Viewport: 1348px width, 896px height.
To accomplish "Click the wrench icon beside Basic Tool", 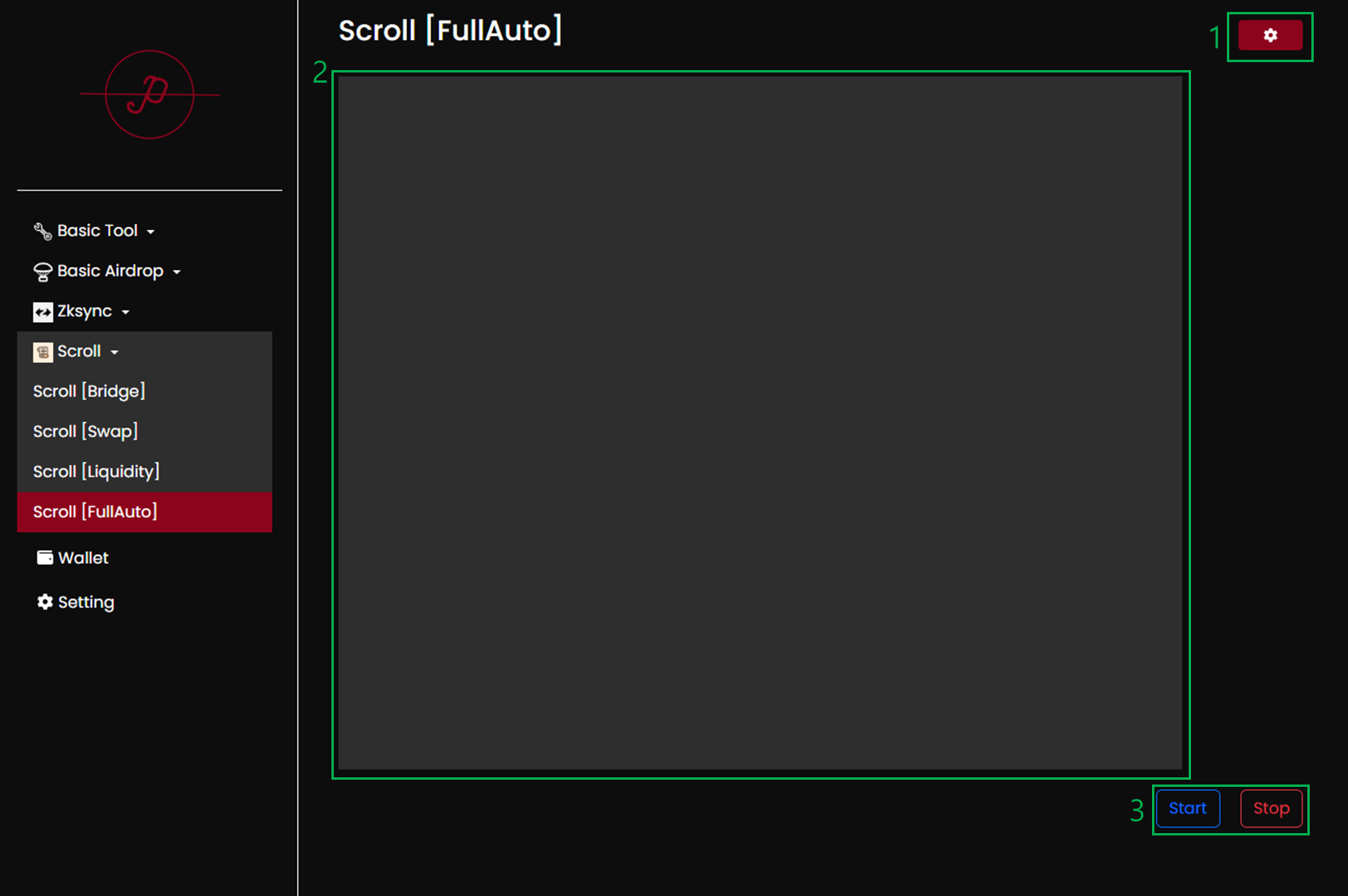I will [x=42, y=231].
